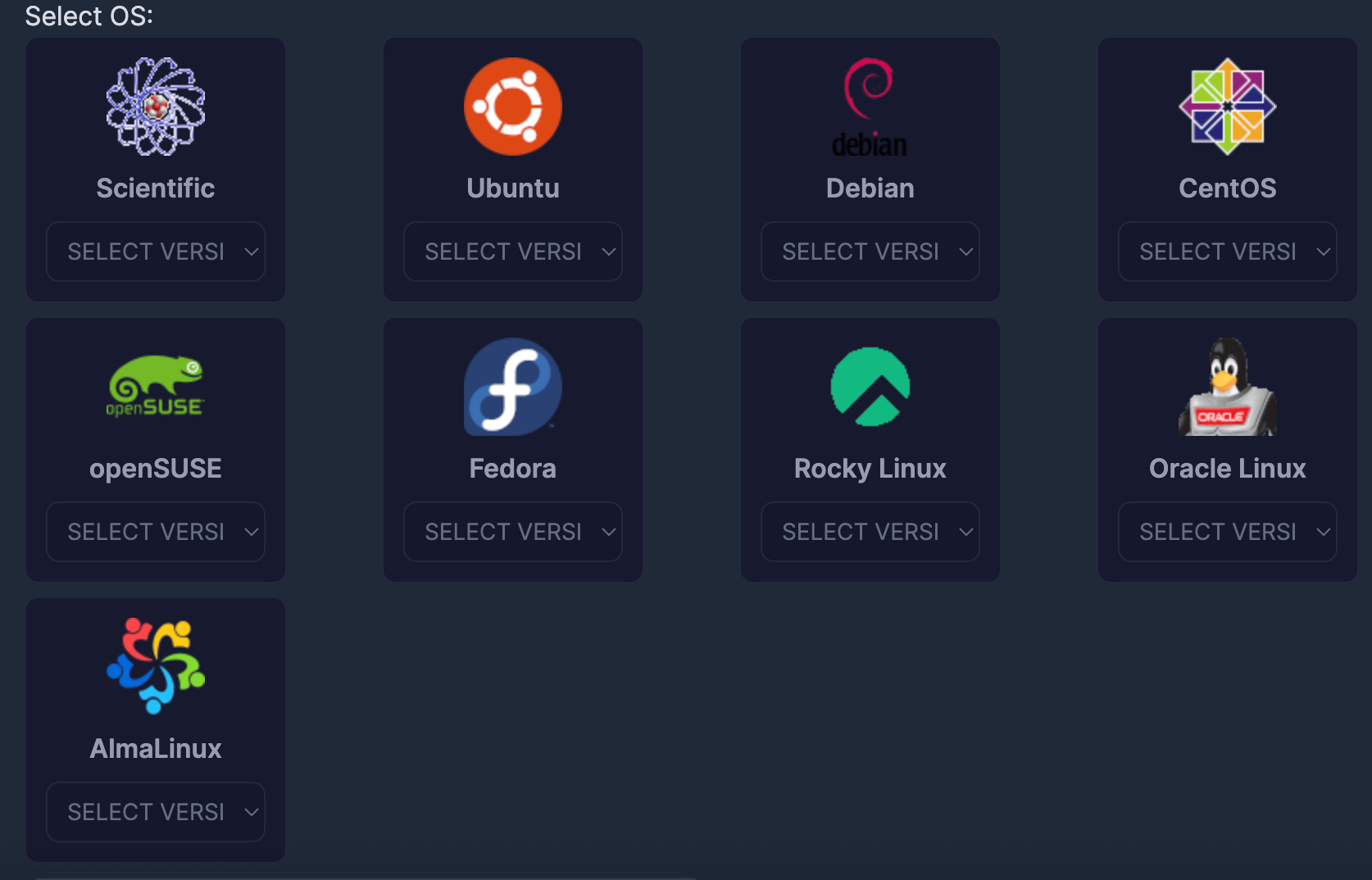Click the Debian swirl logo
Viewport: 1372px width, 880px height.
pyautogui.click(x=870, y=107)
